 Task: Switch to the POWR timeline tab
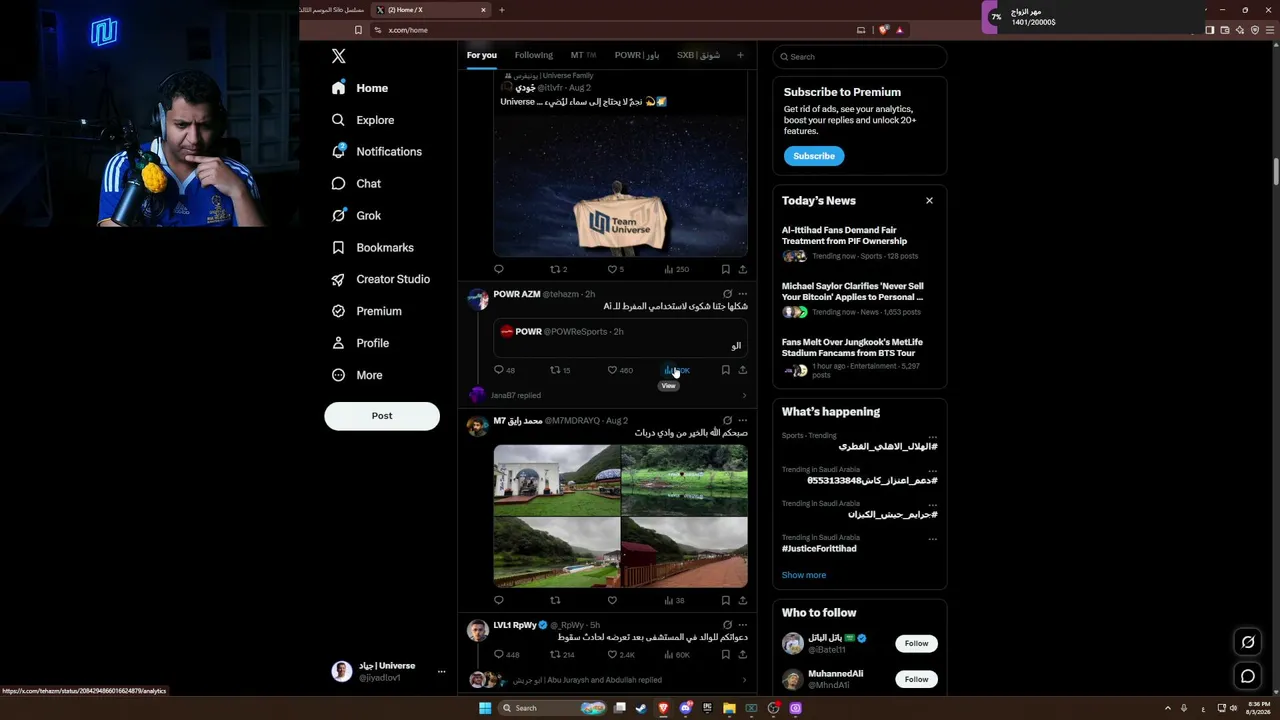(637, 55)
